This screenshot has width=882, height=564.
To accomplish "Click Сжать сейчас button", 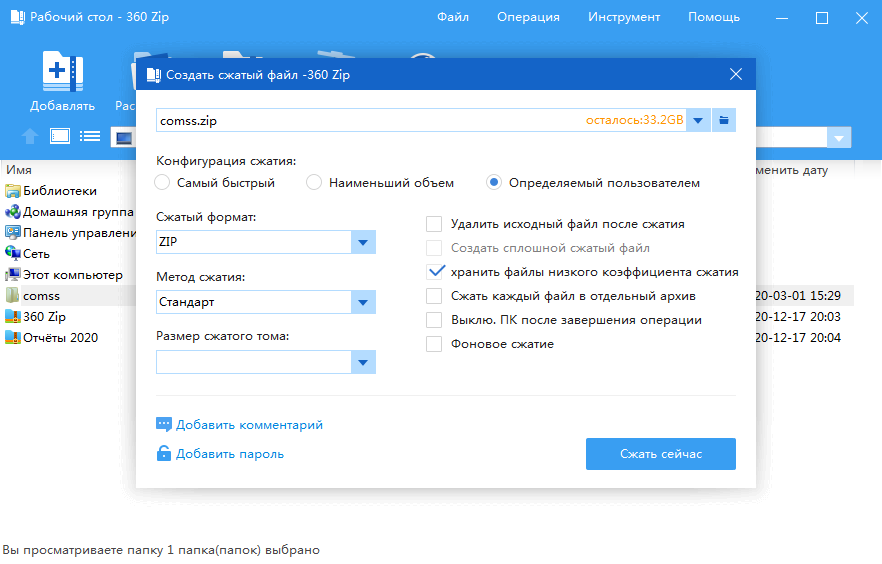I will coord(660,454).
